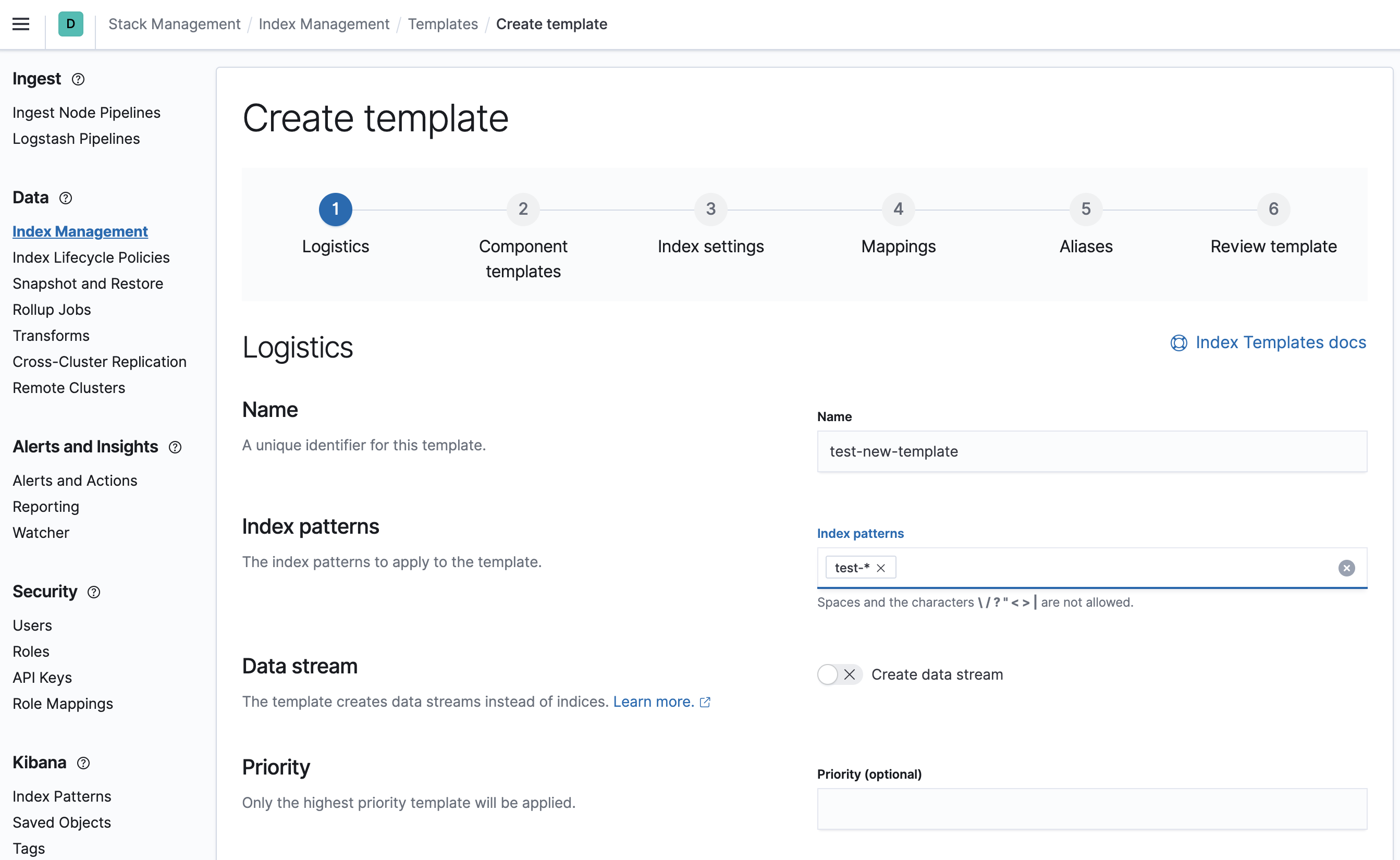This screenshot has width=1400, height=860.
Task: Open Index Lifecycle Policies in sidebar
Action: [91, 257]
